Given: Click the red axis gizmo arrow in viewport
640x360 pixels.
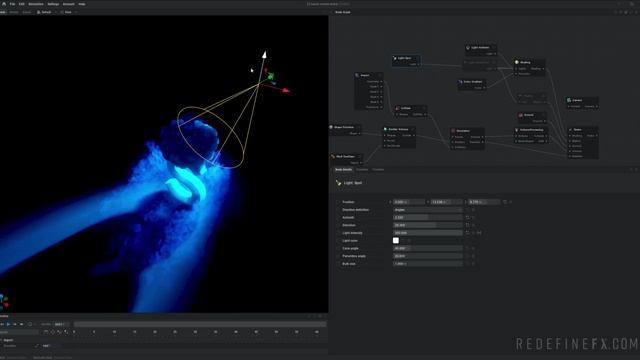Looking at the screenshot, I should (x=286, y=90).
